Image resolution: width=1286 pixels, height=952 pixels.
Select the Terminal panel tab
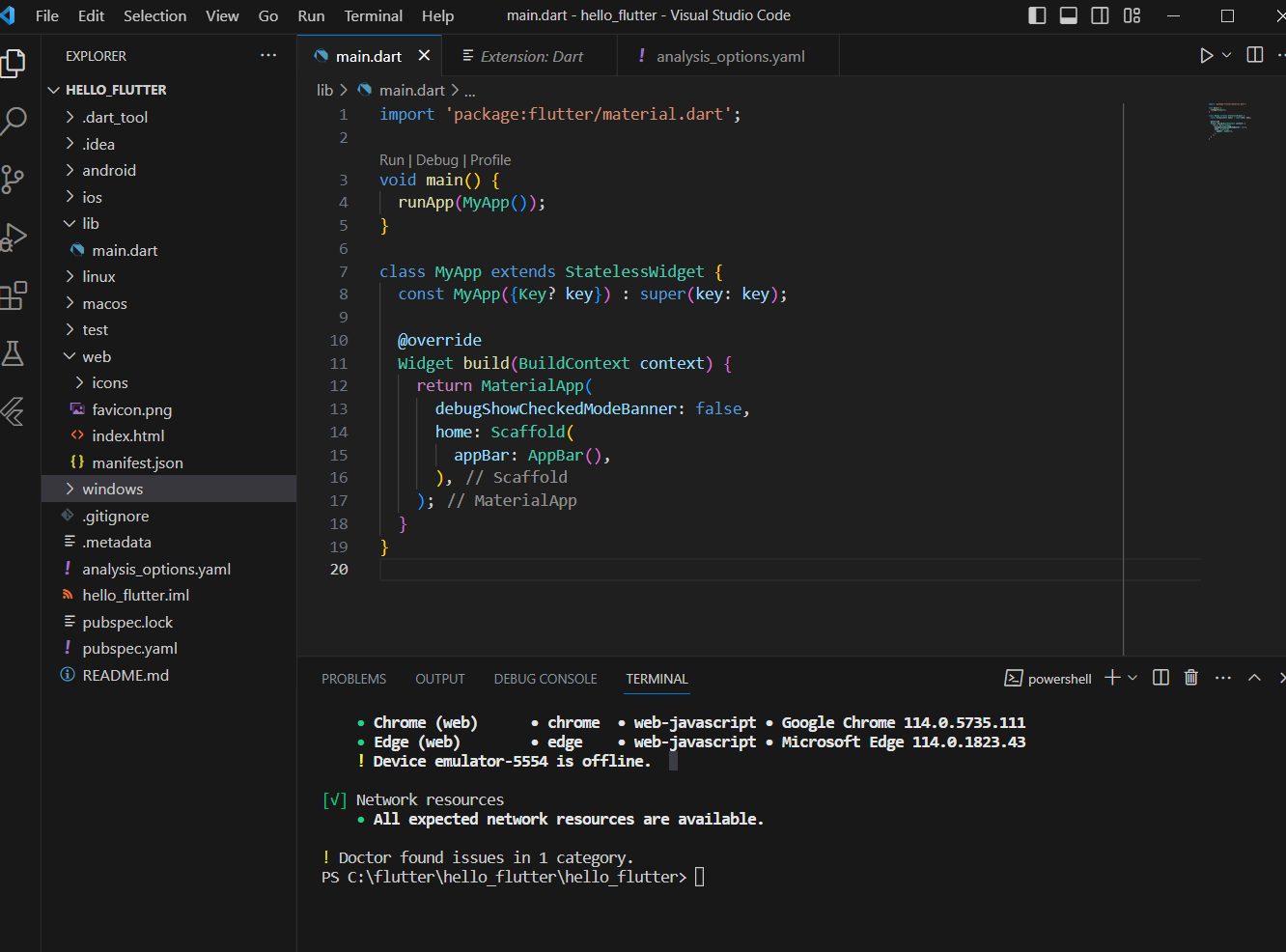657,679
